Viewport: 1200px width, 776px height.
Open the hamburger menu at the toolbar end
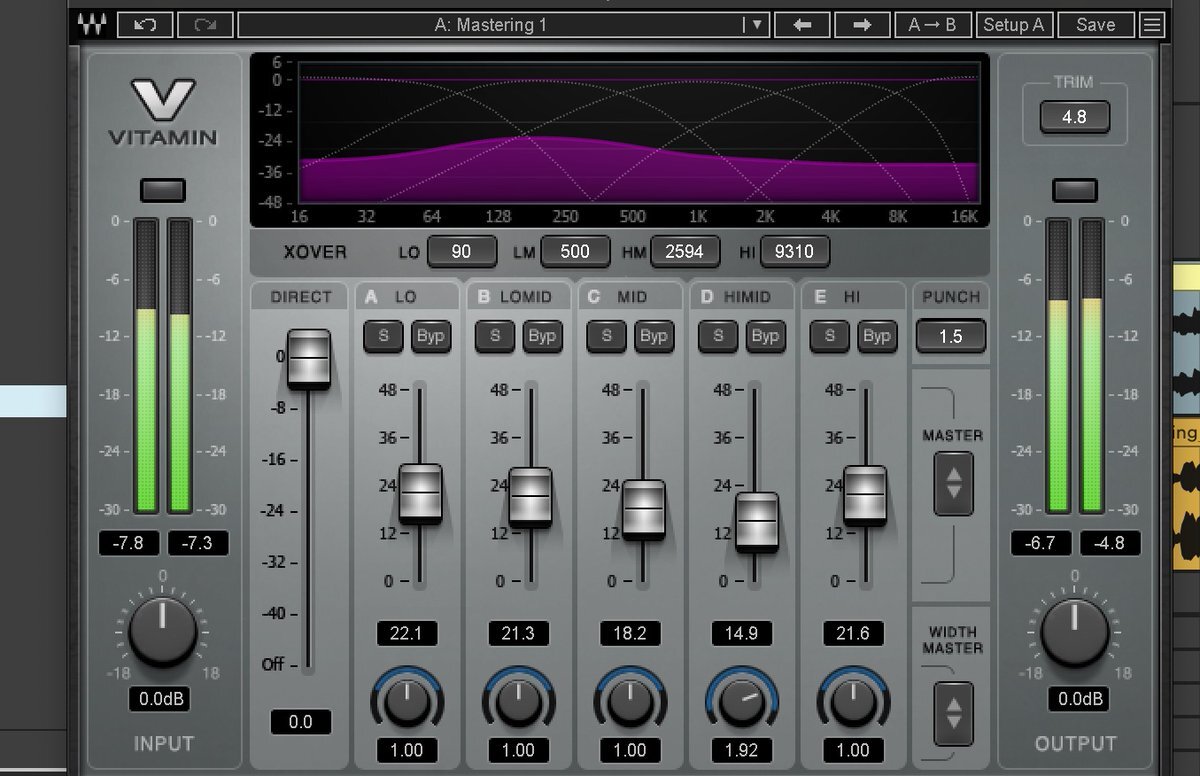[x=1152, y=25]
